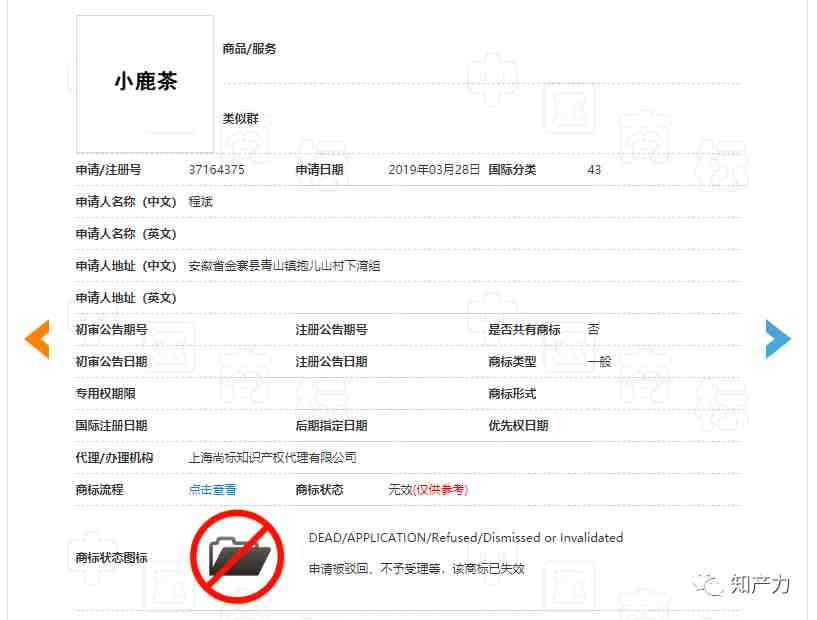Select the Chinese applicant address value
The image size is (817, 620).
point(284,266)
